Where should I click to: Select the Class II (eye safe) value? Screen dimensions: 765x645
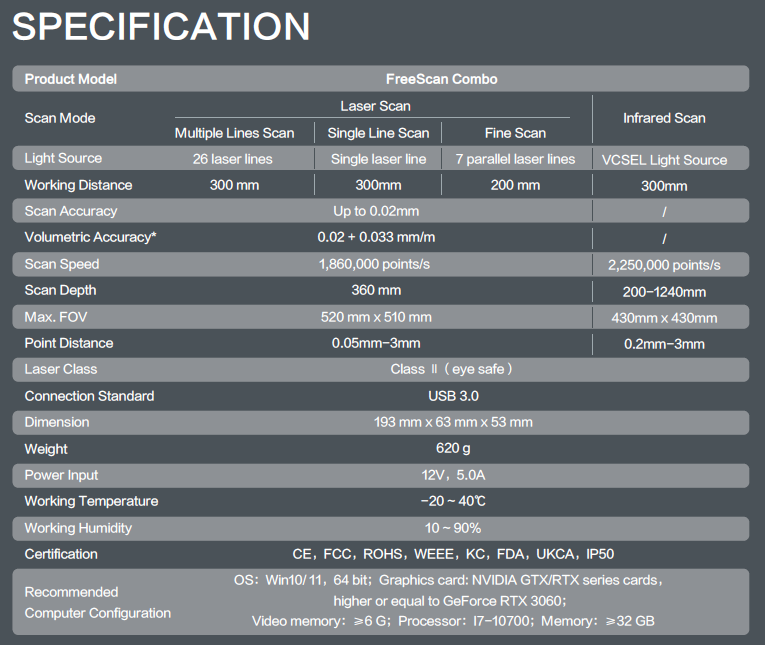pyautogui.click(x=452, y=369)
